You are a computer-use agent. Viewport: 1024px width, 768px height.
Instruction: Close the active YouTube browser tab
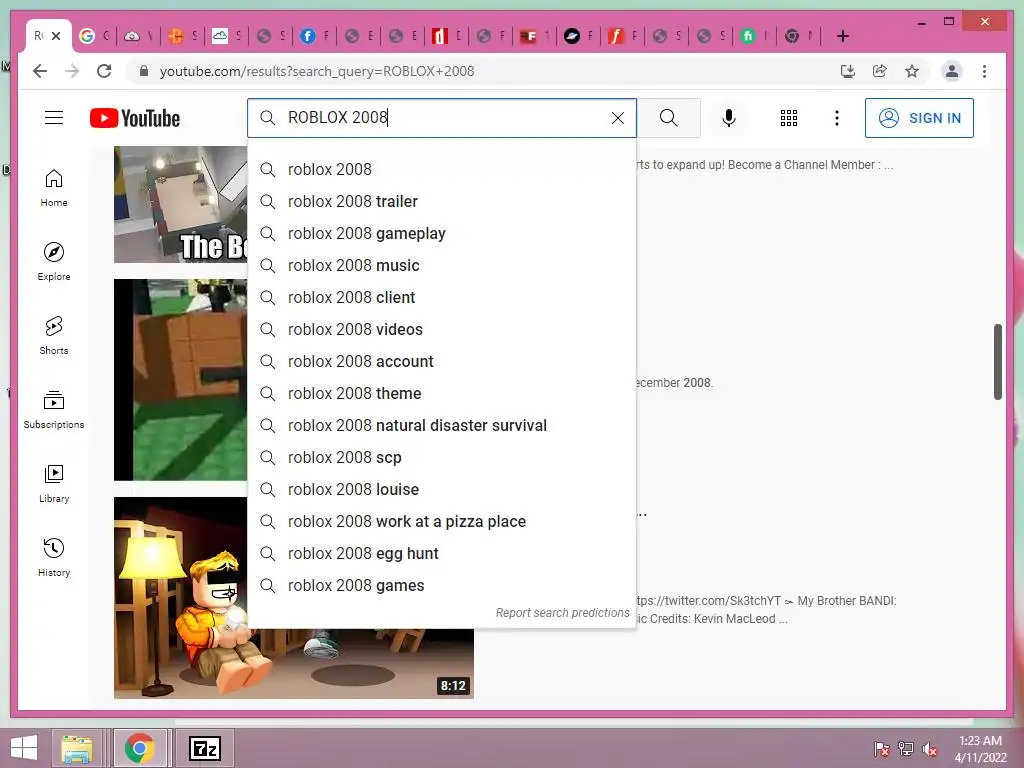(56, 36)
